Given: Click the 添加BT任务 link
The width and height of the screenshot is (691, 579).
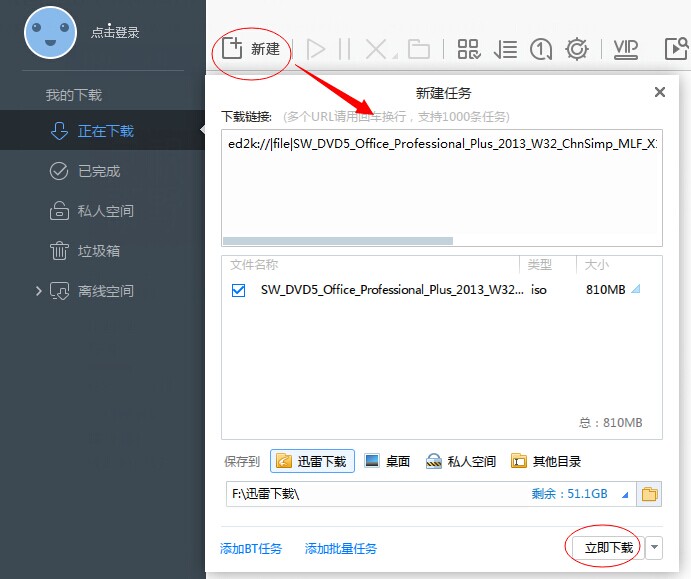Looking at the screenshot, I should [251, 549].
